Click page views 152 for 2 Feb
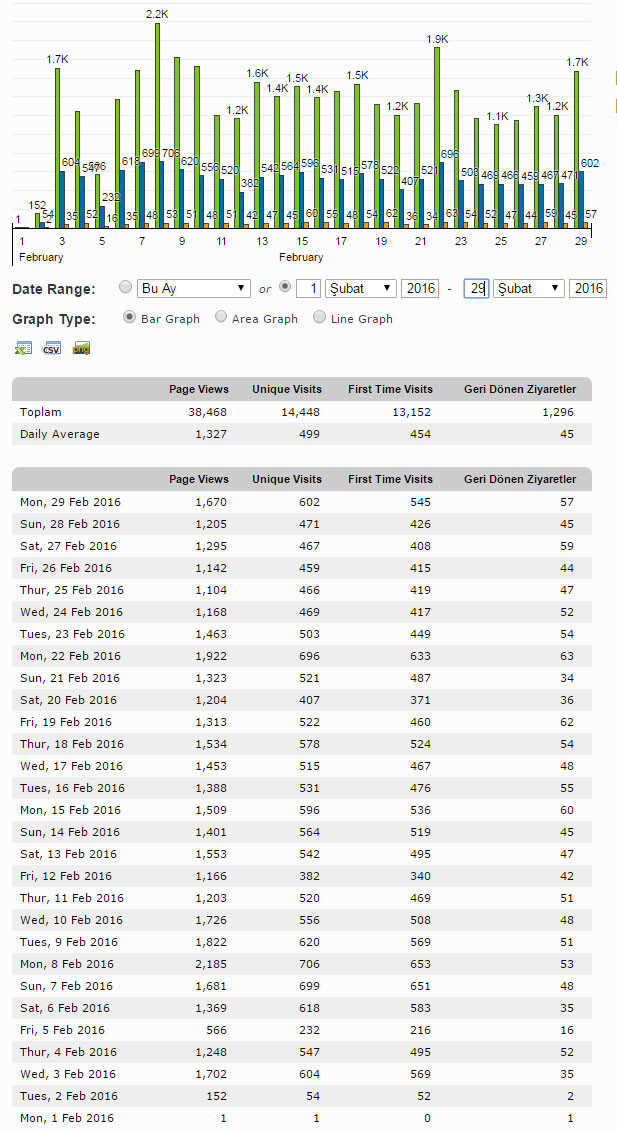This screenshot has height=1132, width=617. [216, 1096]
